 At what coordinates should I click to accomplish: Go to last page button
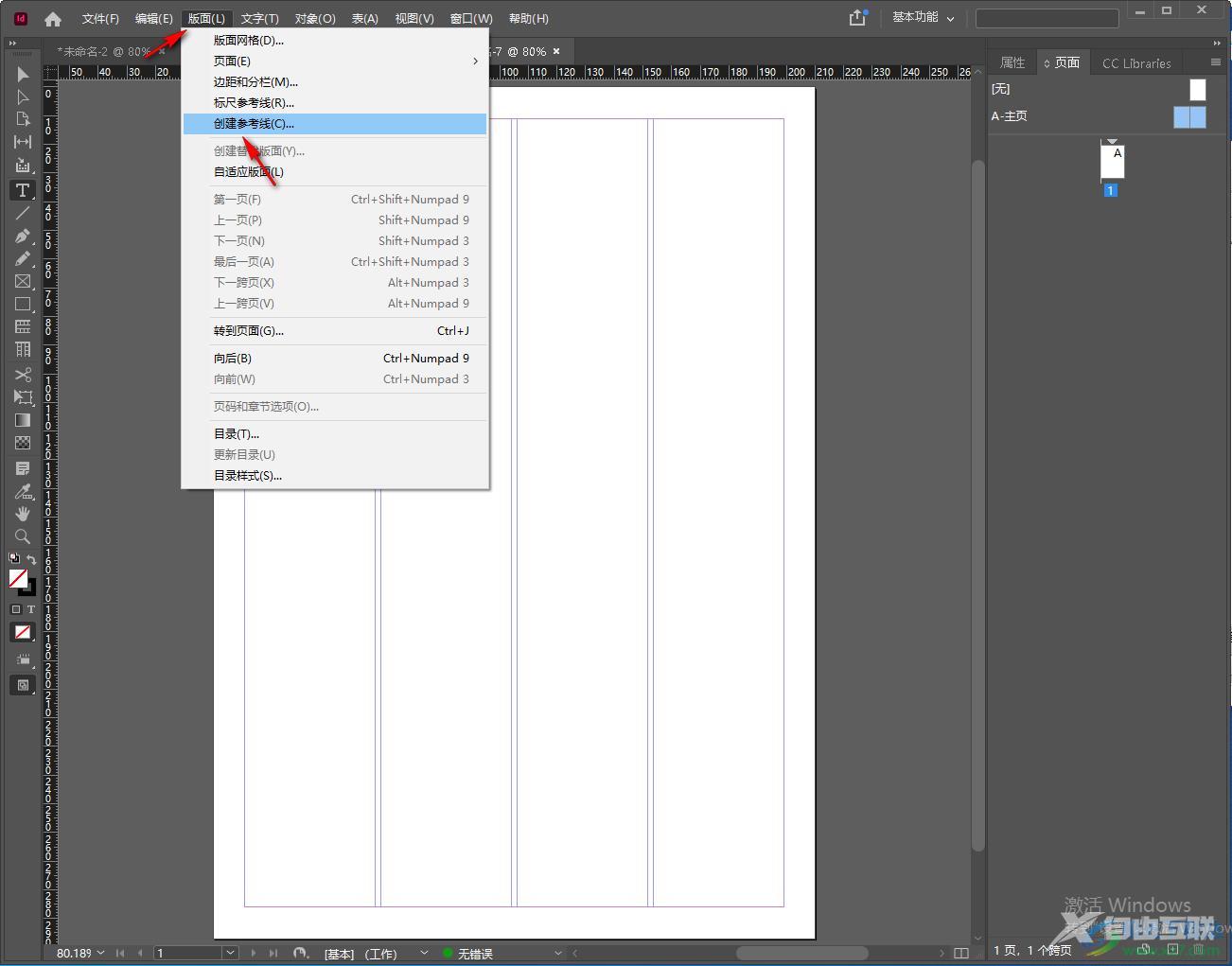(x=273, y=953)
